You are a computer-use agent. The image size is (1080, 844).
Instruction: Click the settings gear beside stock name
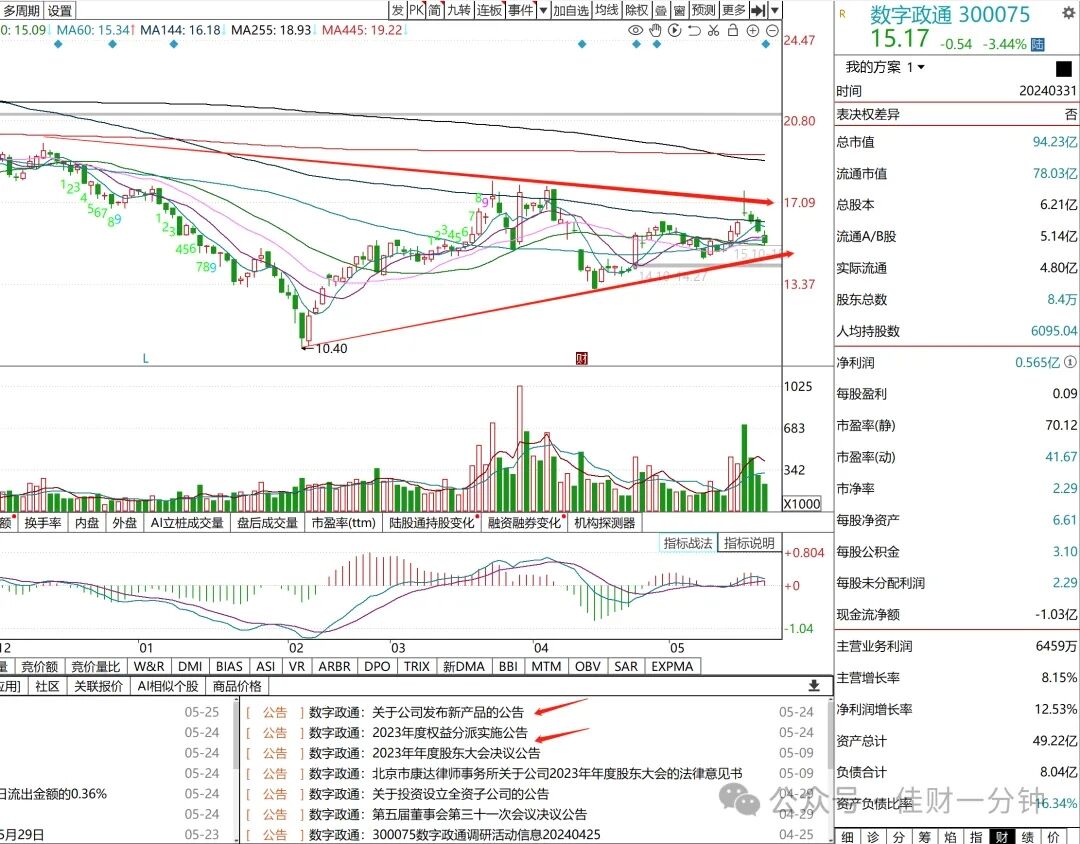click(x=1068, y=12)
